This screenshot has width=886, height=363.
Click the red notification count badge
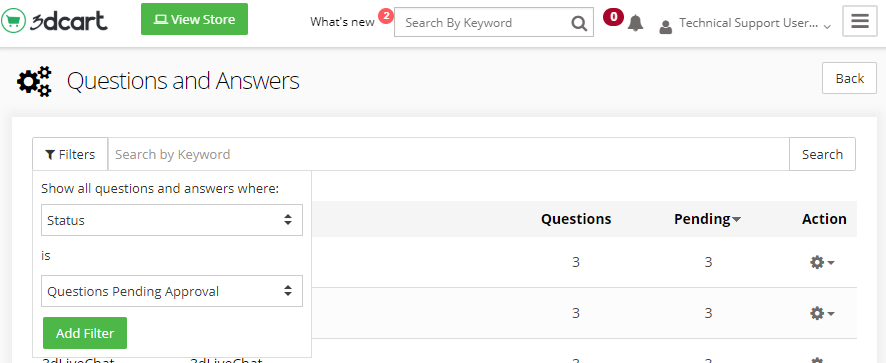(x=613, y=17)
